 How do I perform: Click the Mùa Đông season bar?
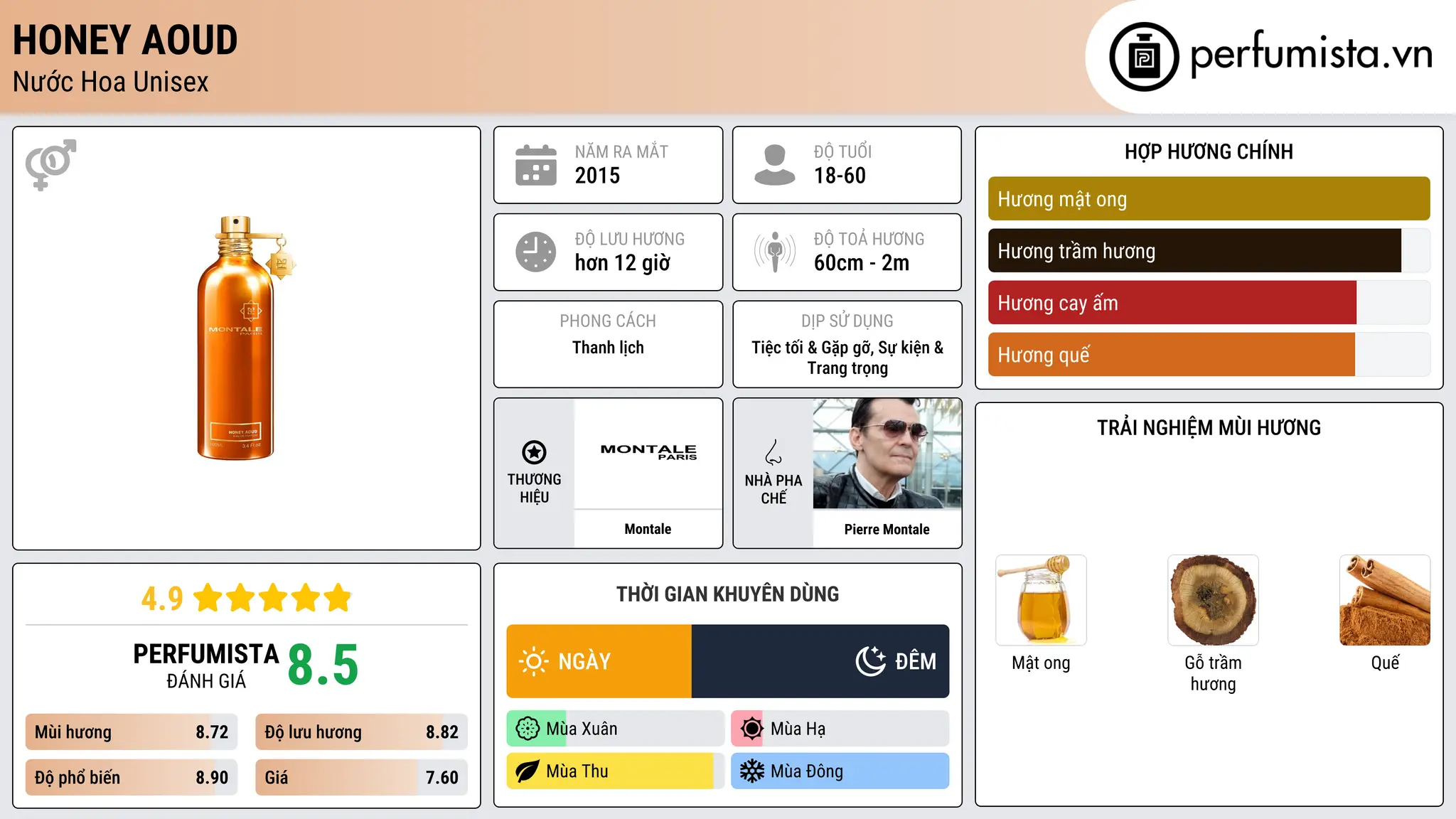(840, 771)
